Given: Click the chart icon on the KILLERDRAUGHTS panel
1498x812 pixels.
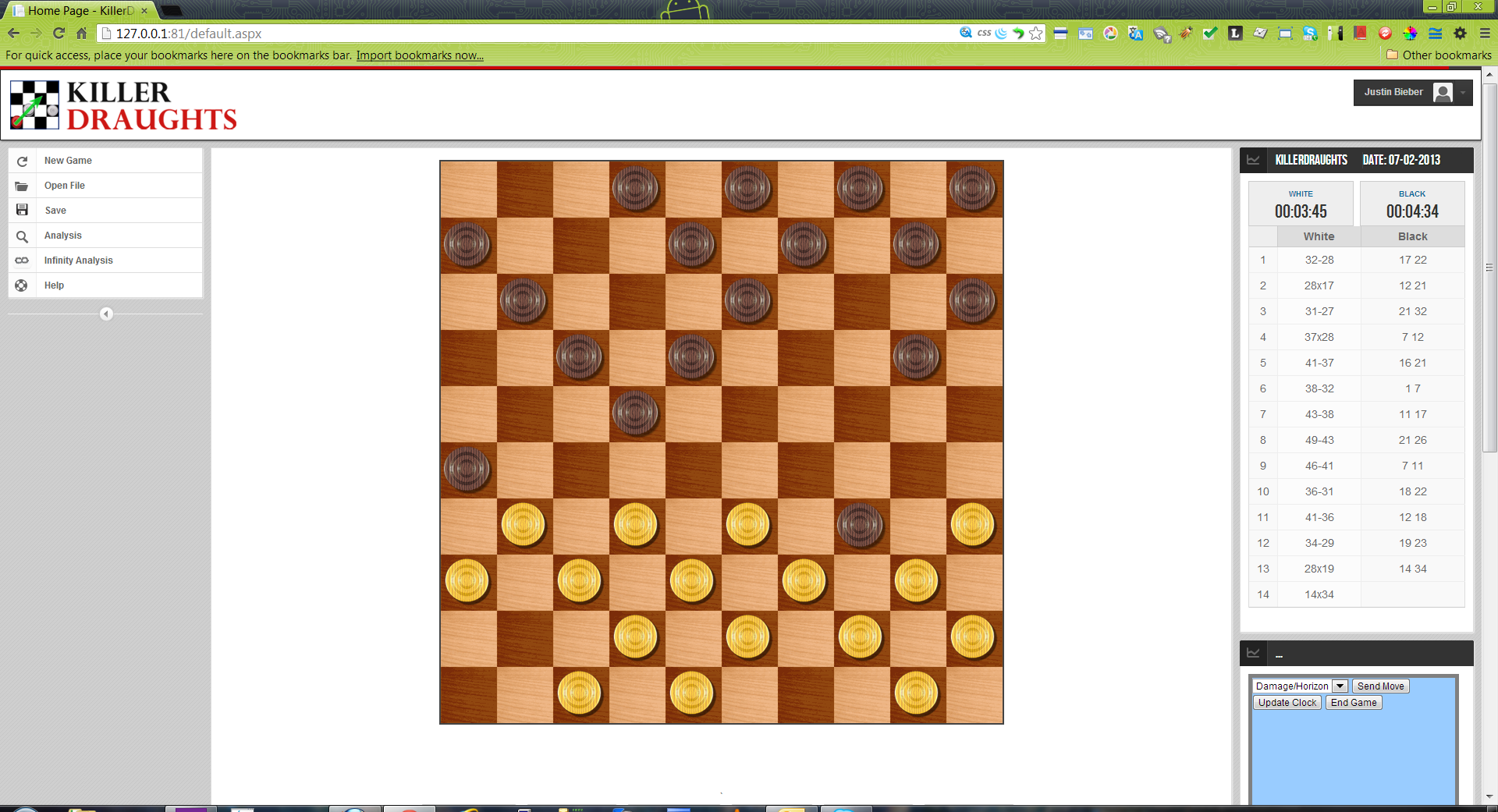Looking at the screenshot, I should tap(1254, 159).
